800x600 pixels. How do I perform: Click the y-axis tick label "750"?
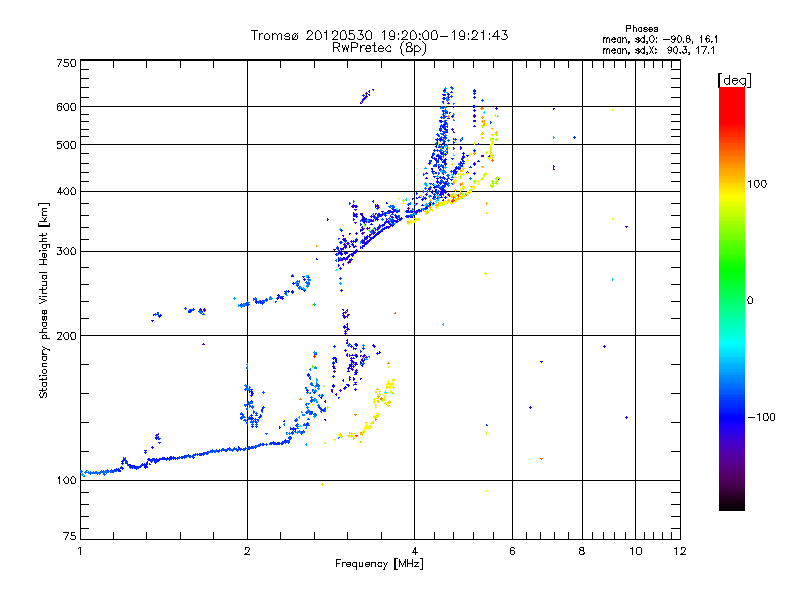(66, 63)
